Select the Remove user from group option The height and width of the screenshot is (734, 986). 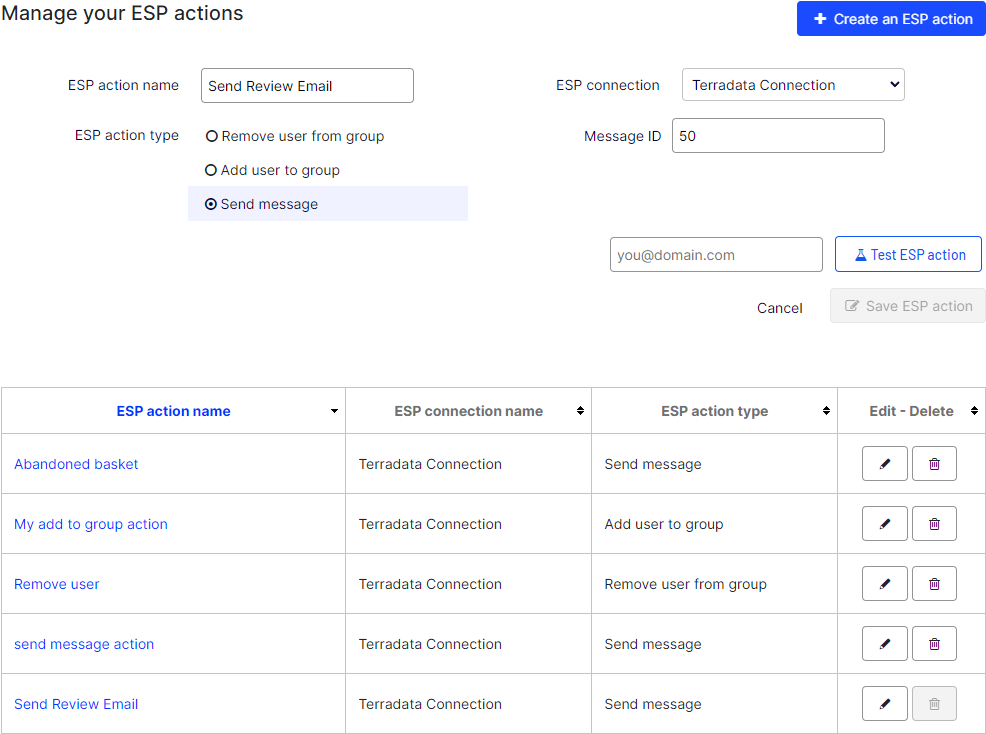click(x=211, y=136)
